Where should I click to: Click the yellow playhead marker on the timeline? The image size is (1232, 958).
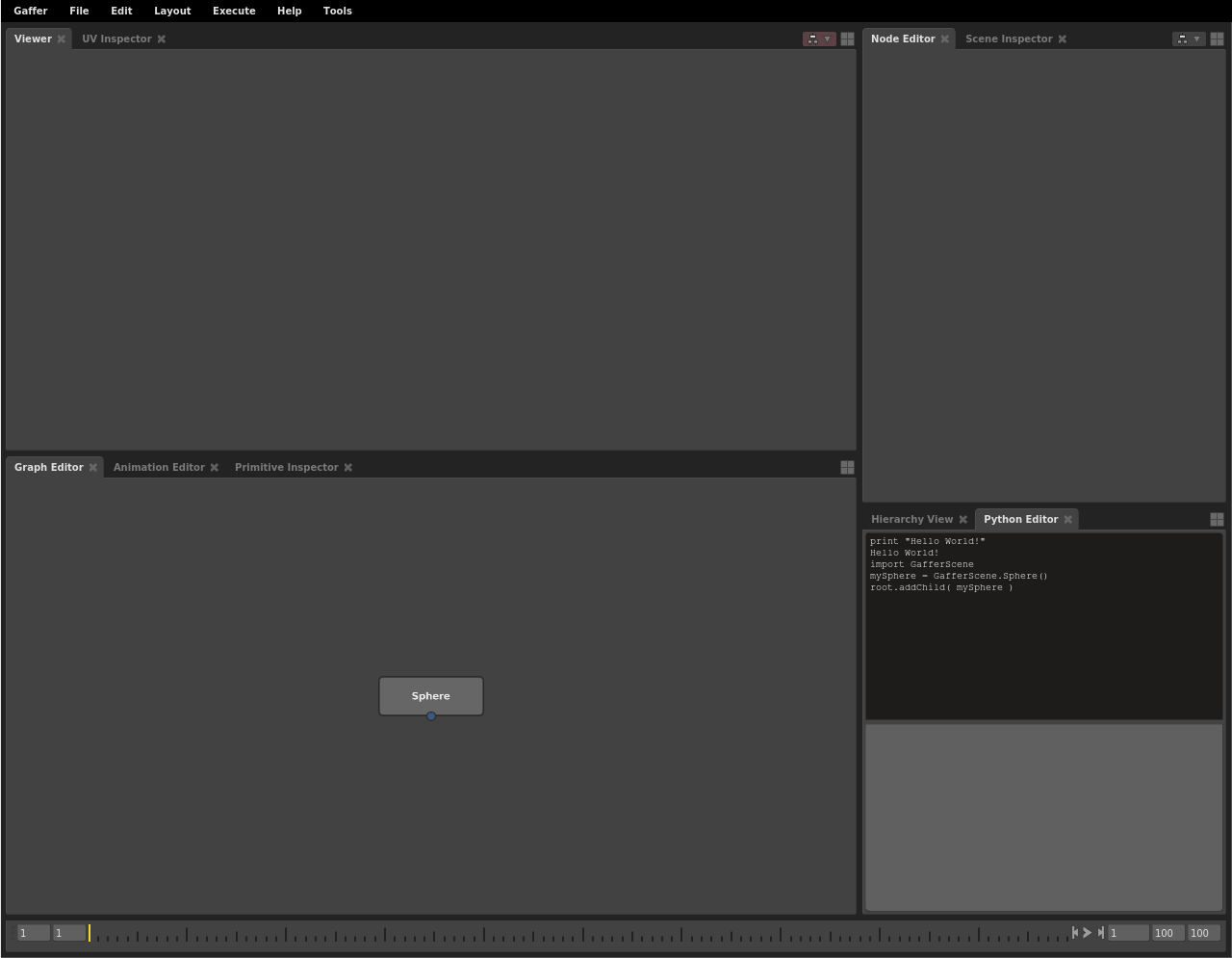(x=90, y=933)
